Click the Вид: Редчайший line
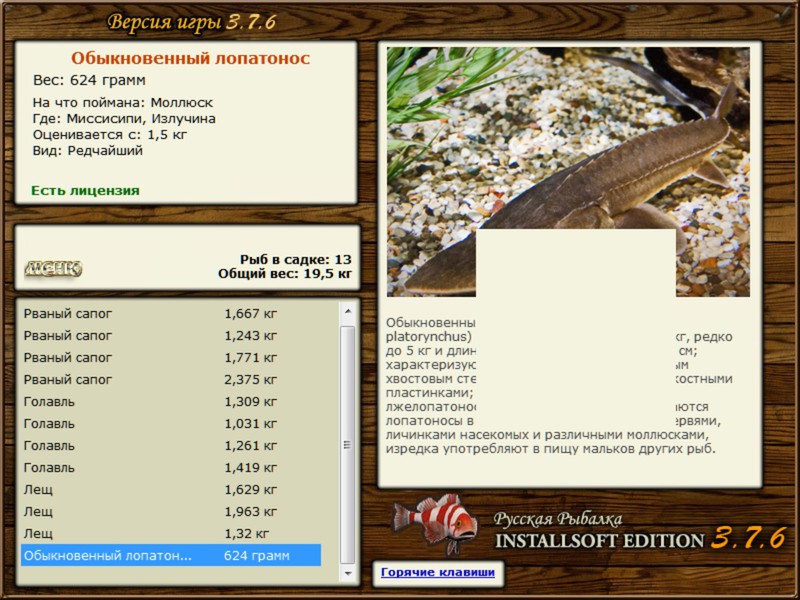 pyautogui.click(x=88, y=151)
